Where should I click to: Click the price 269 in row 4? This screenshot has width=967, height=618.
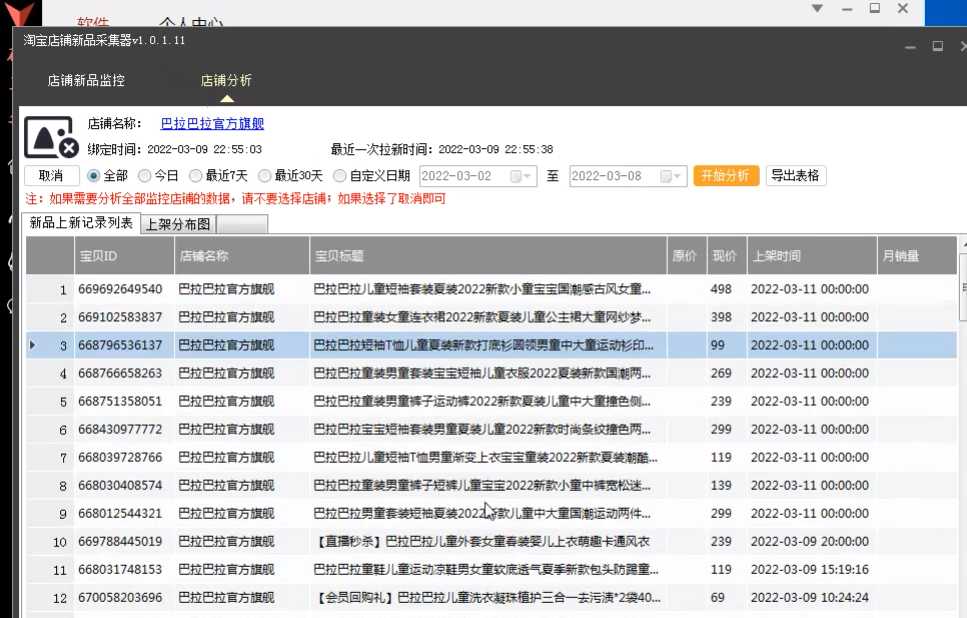(721, 373)
